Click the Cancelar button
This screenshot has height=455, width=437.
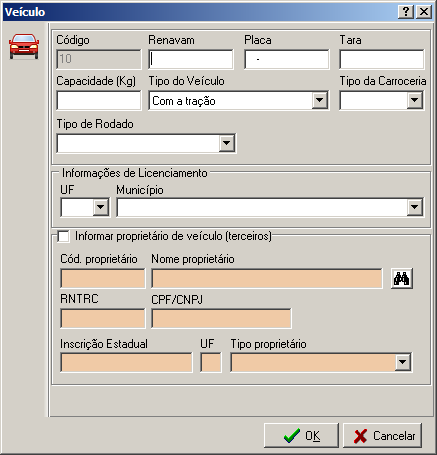point(382,436)
